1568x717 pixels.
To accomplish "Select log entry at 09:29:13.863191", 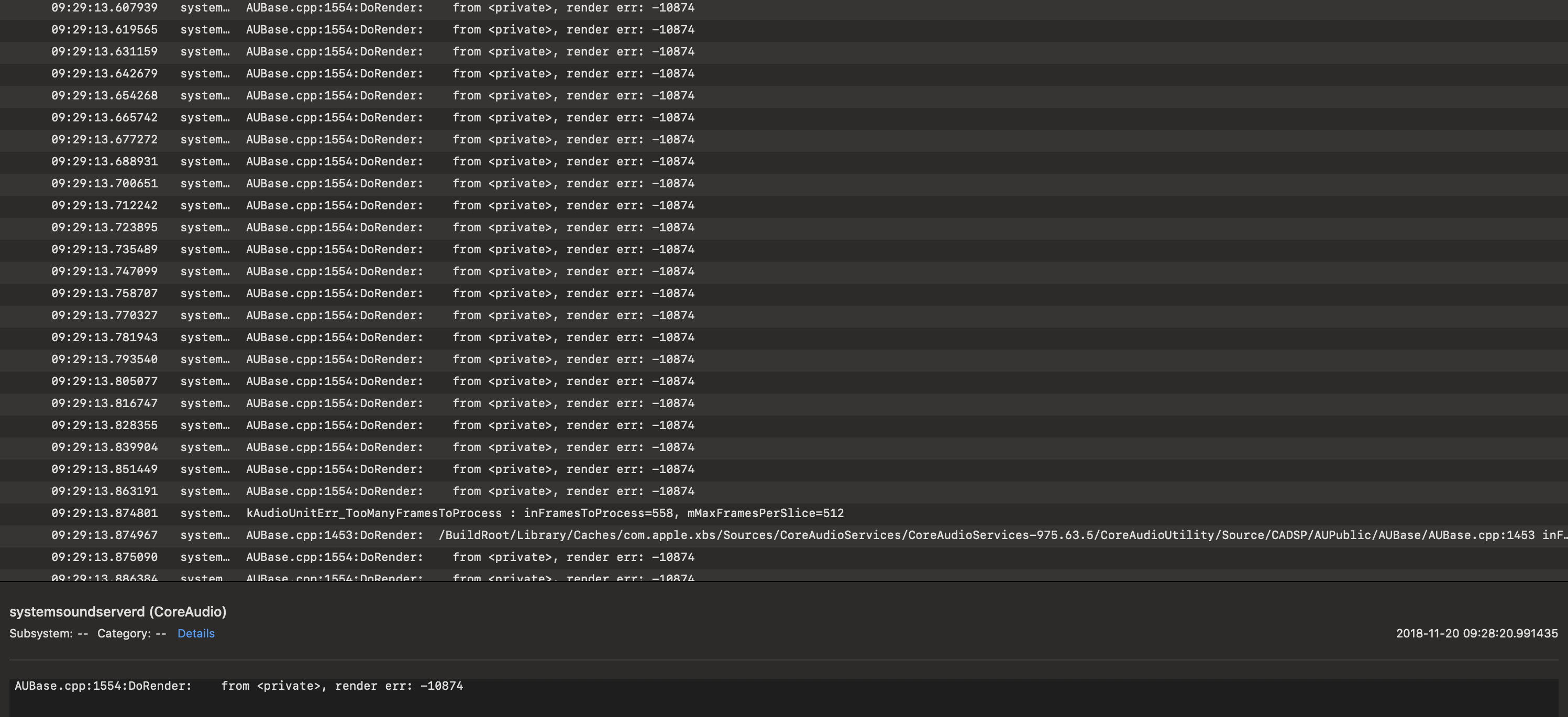I will pyautogui.click(x=784, y=491).
